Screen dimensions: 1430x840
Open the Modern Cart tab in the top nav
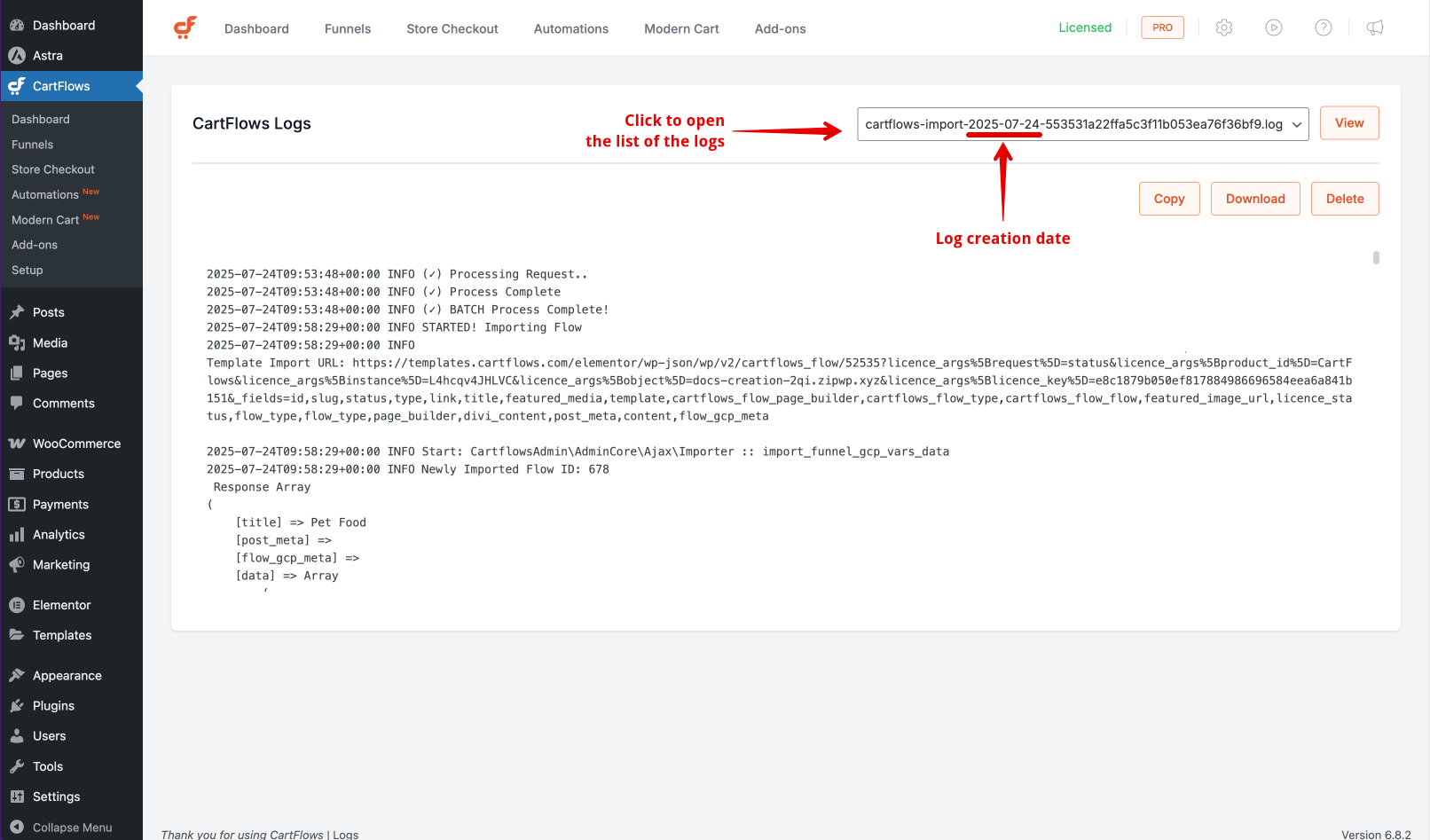(x=681, y=28)
